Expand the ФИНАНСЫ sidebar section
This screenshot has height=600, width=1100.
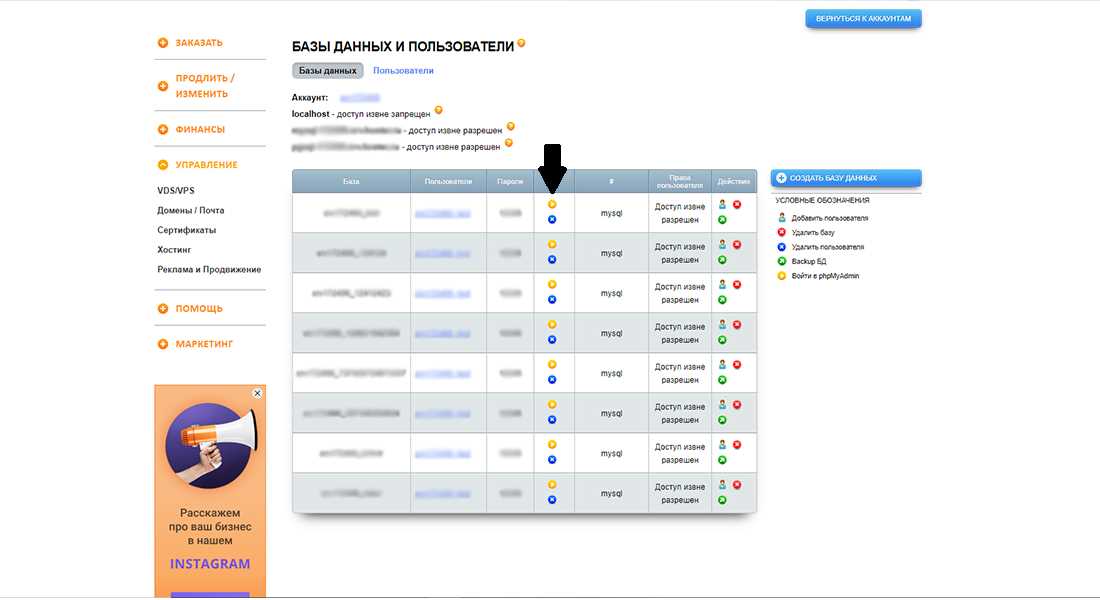(x=192, y=129)
